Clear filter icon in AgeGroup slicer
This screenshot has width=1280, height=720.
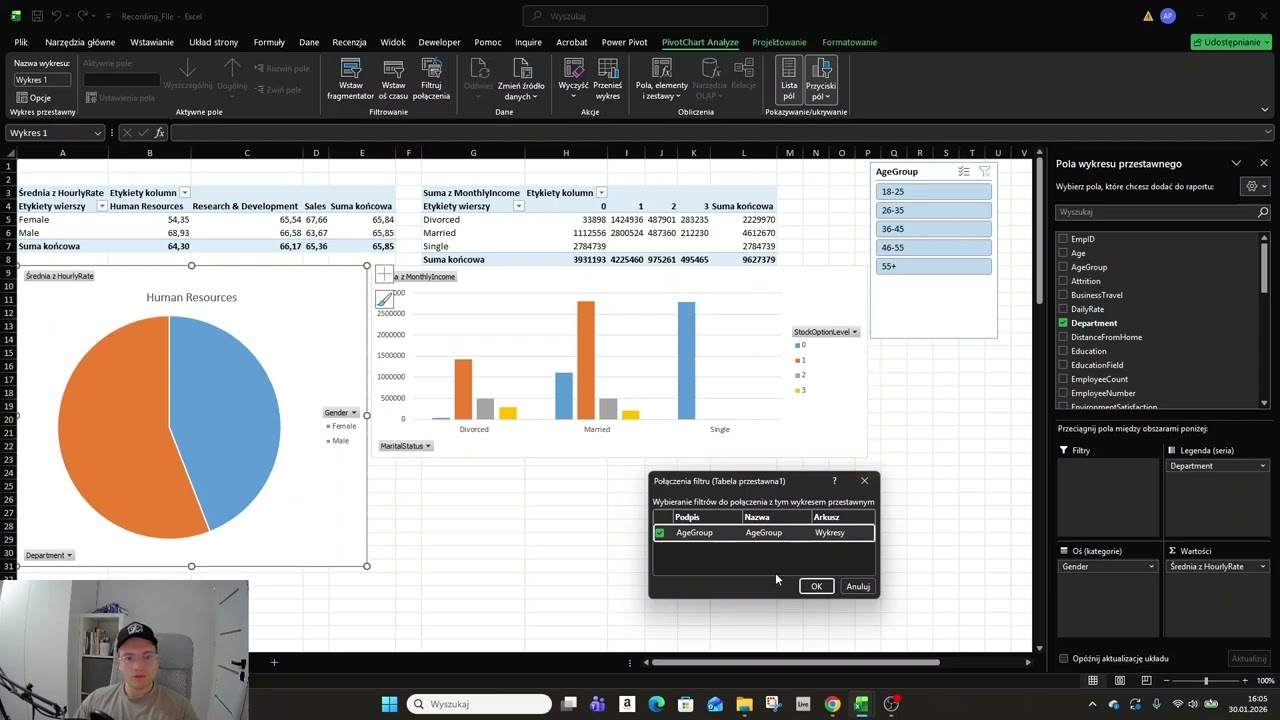pyautogui.click(x=985, y=172)
